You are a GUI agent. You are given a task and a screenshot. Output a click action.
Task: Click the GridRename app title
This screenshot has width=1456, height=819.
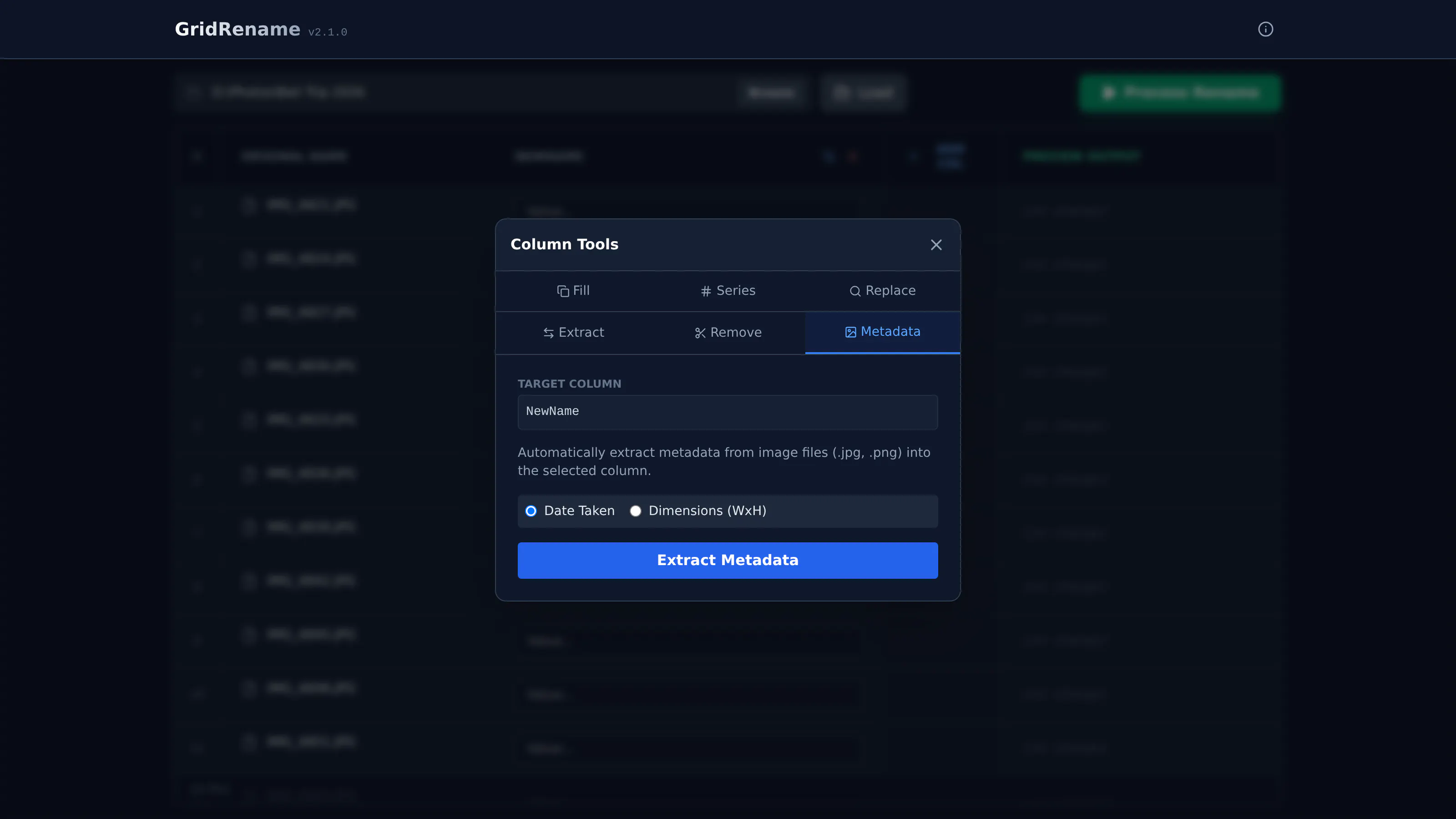click(x=238, y=29)
